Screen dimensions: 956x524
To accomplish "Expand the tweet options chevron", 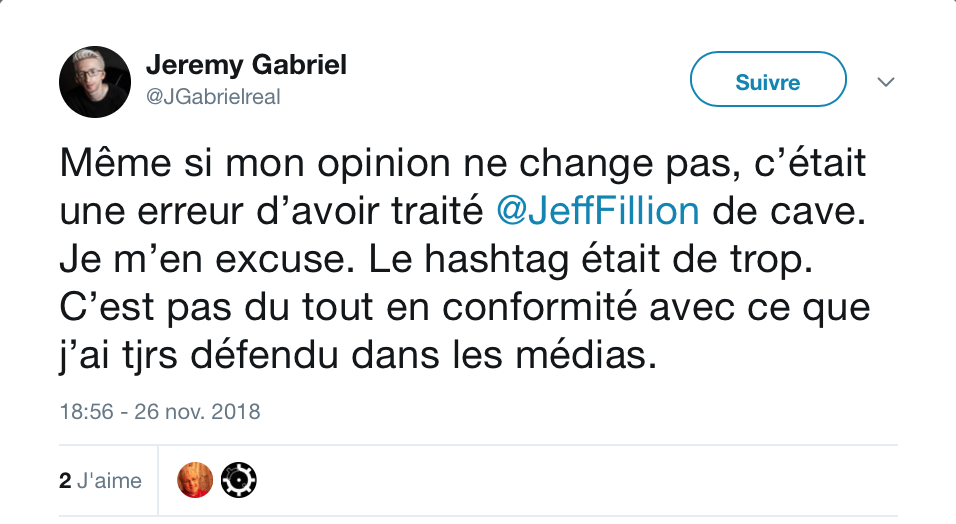I will pyautogui.click(x=885, y=81).
